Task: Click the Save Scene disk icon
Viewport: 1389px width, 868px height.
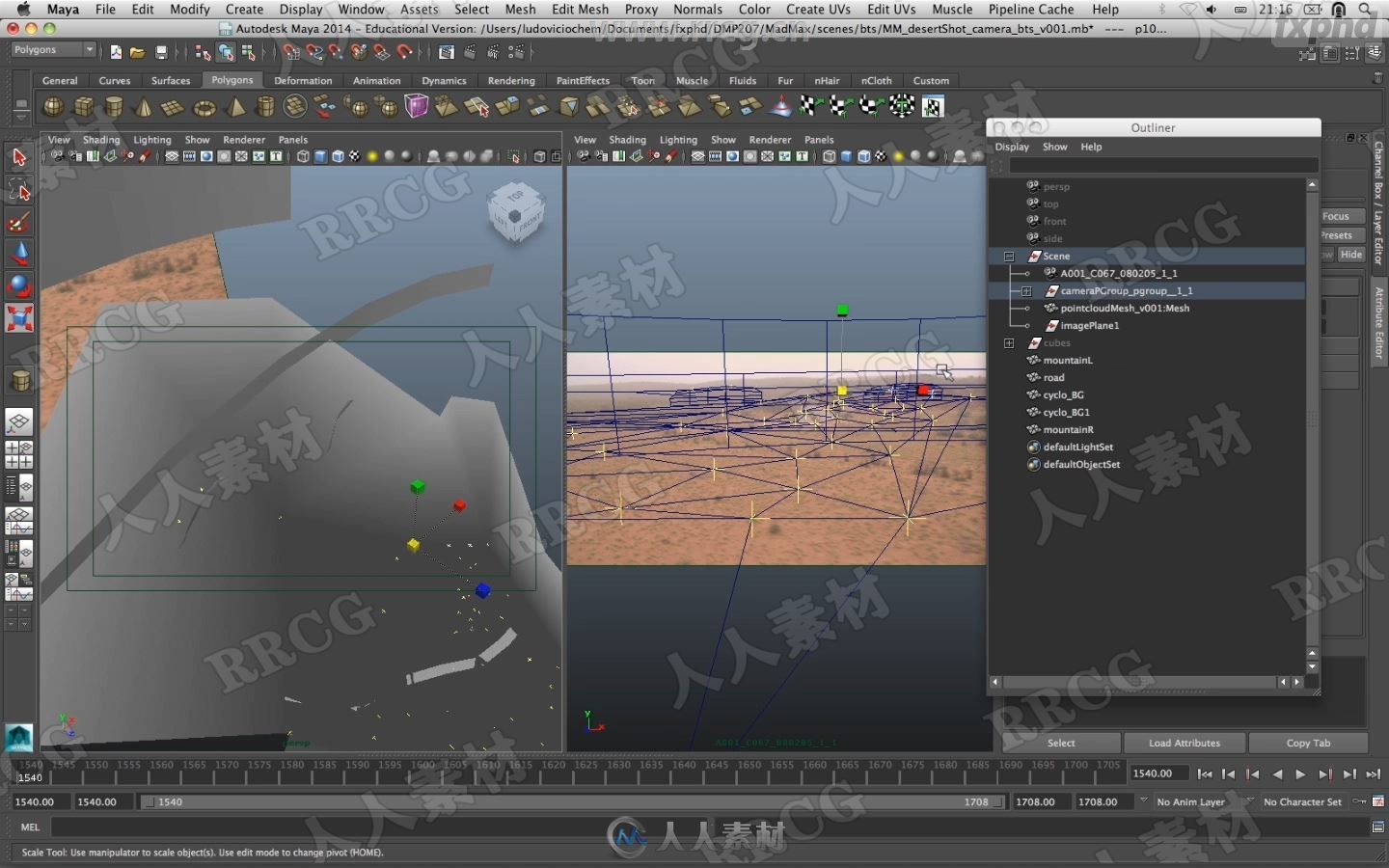Action: 161,52
